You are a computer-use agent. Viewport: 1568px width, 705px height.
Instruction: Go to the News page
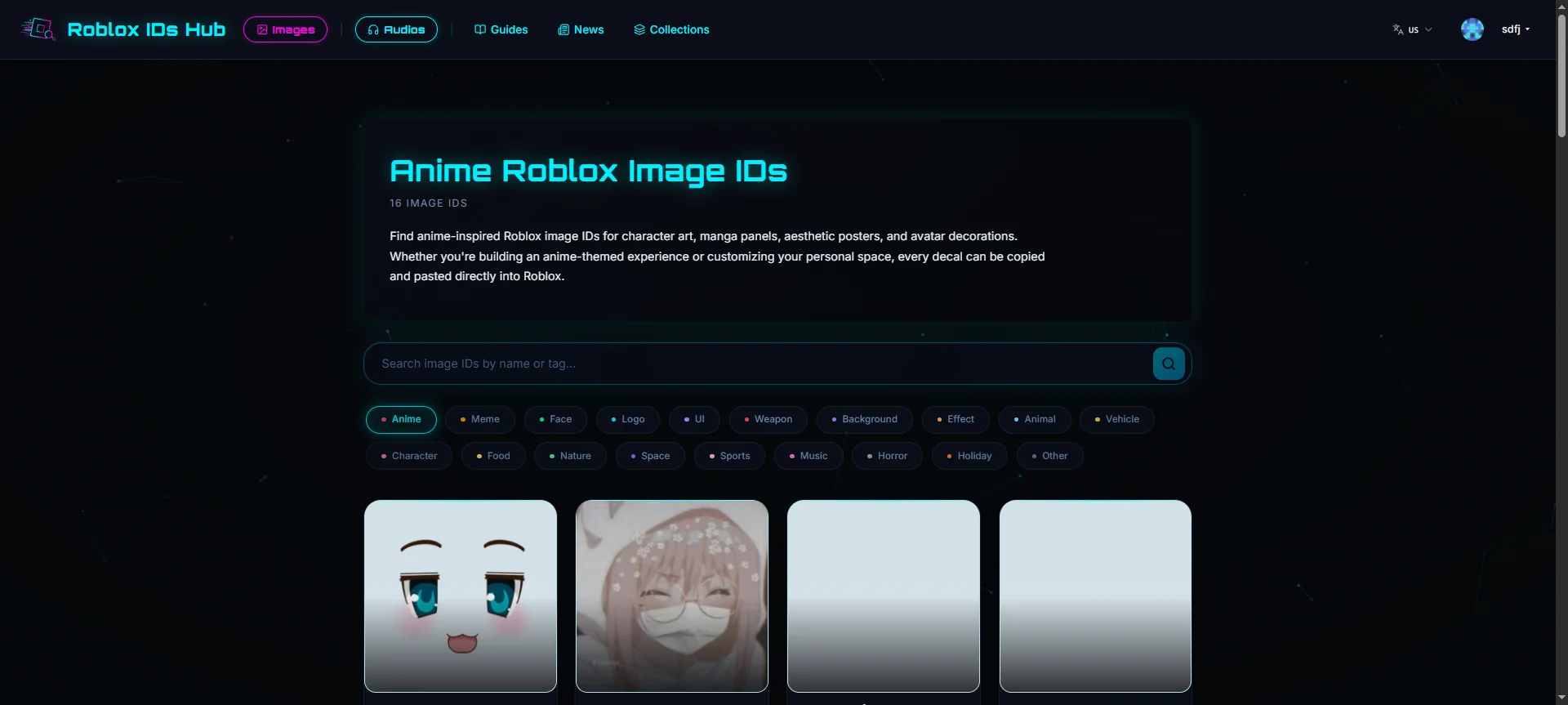581,29
